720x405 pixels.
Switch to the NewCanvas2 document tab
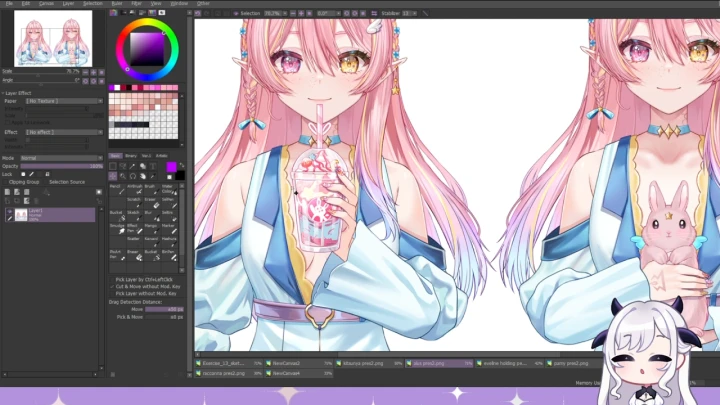298,363
